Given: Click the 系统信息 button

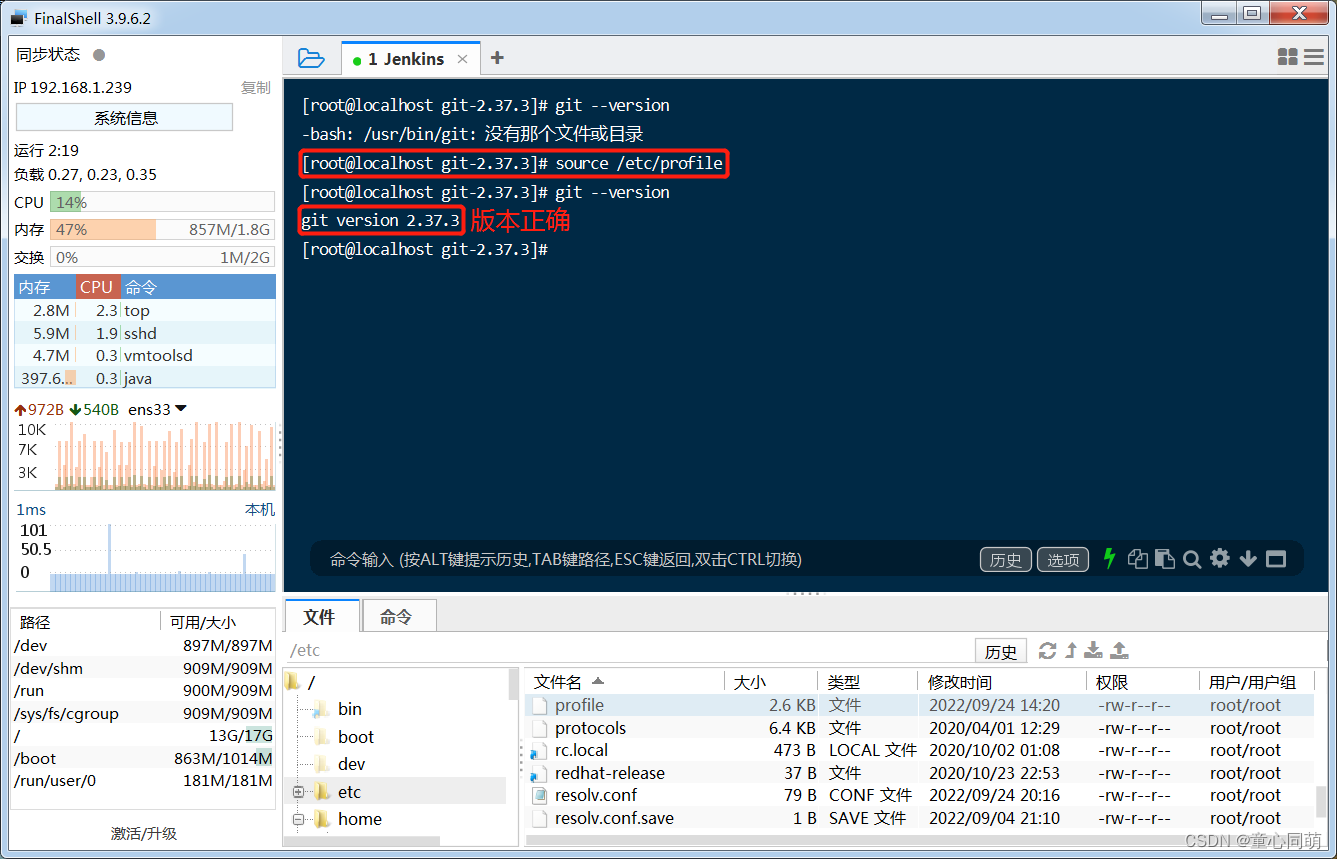Looking at the screenshot, I should point(125,118).
